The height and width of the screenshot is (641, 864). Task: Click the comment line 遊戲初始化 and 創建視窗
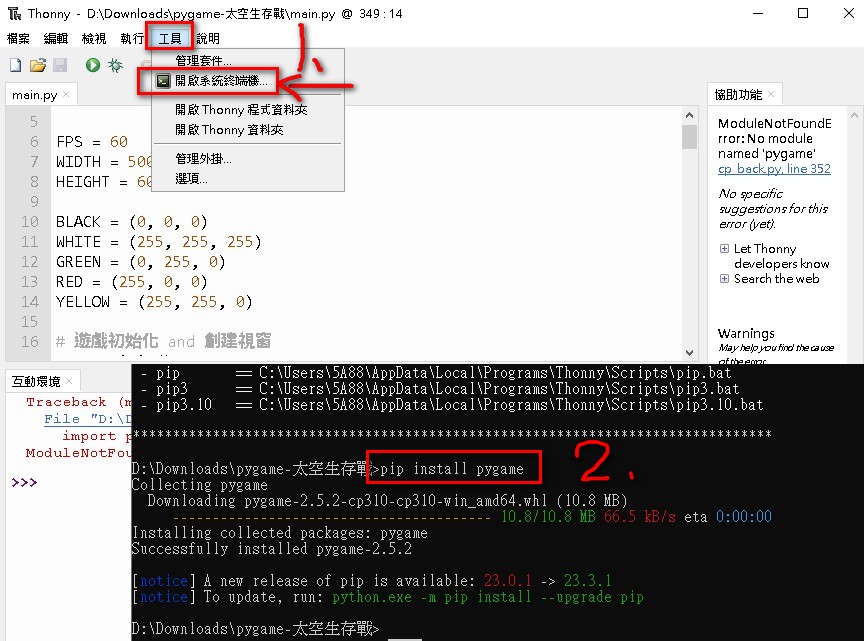(x=164, y=342)
